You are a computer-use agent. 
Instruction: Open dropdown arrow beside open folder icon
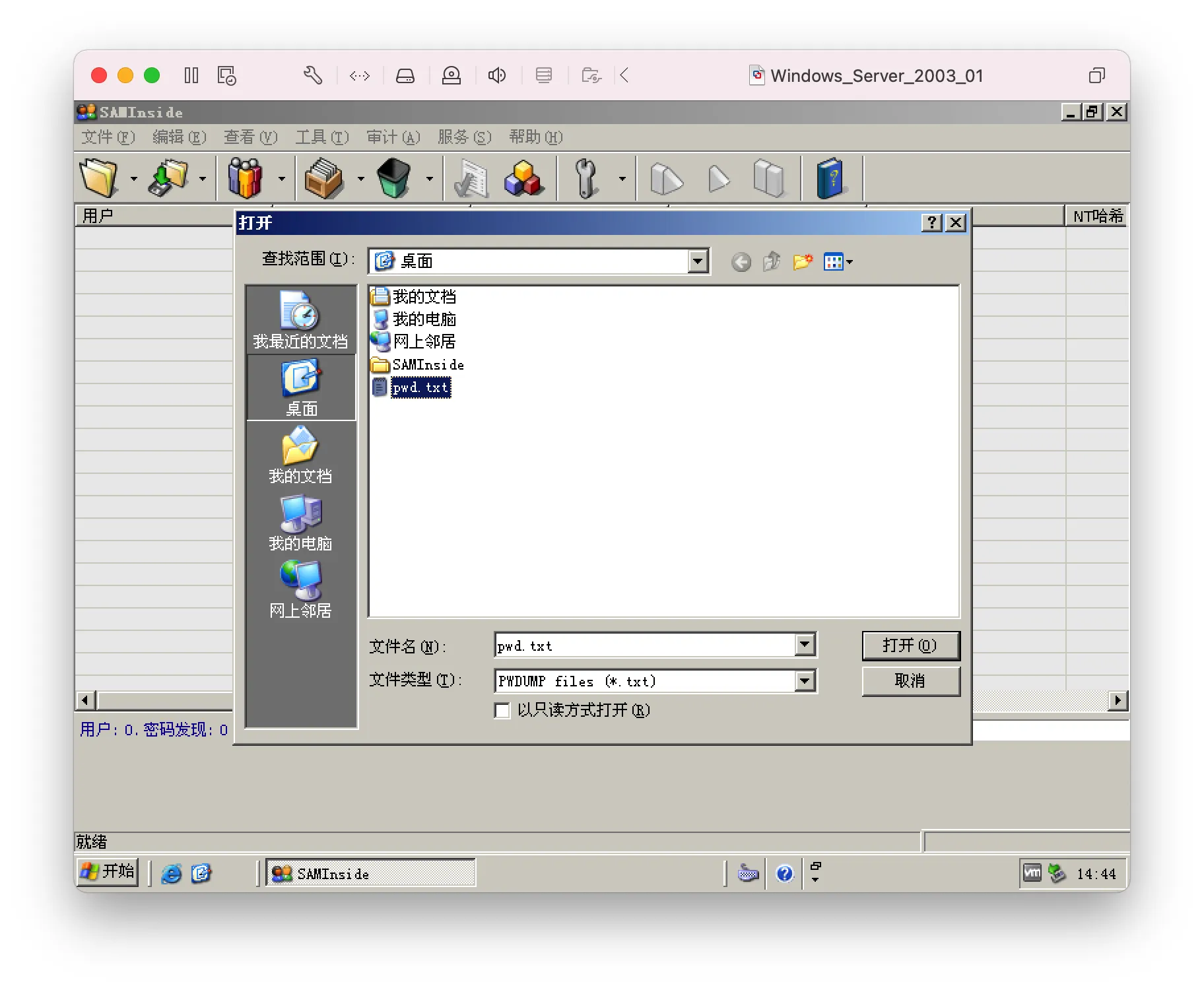tap(134, 178)
